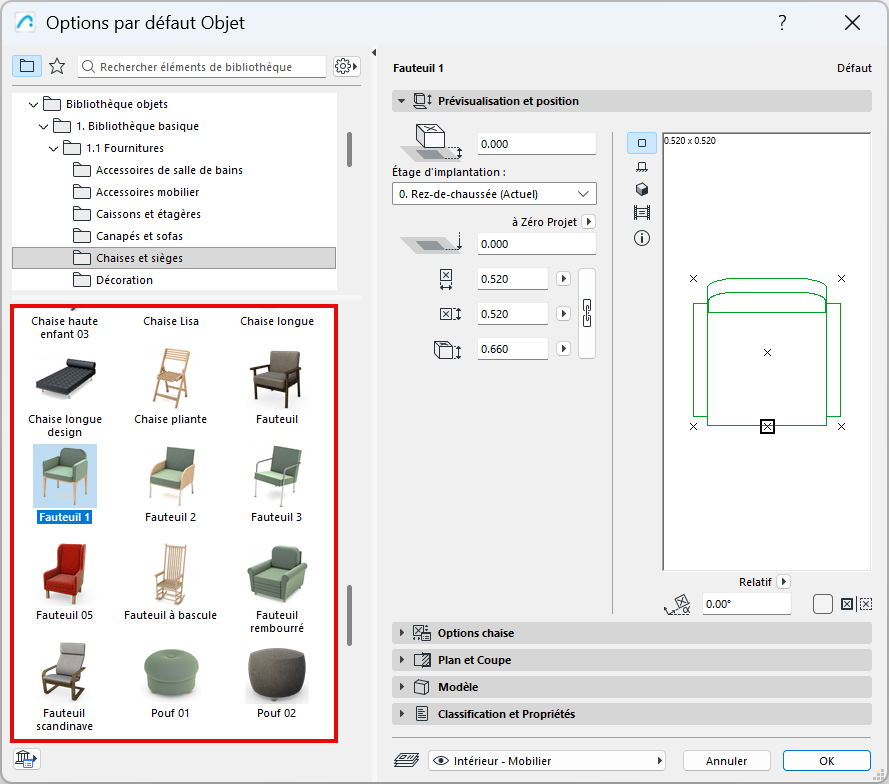Toggle mirror checkbox next to rotation angle
889x784 pixels.
[x=822, y=604]
